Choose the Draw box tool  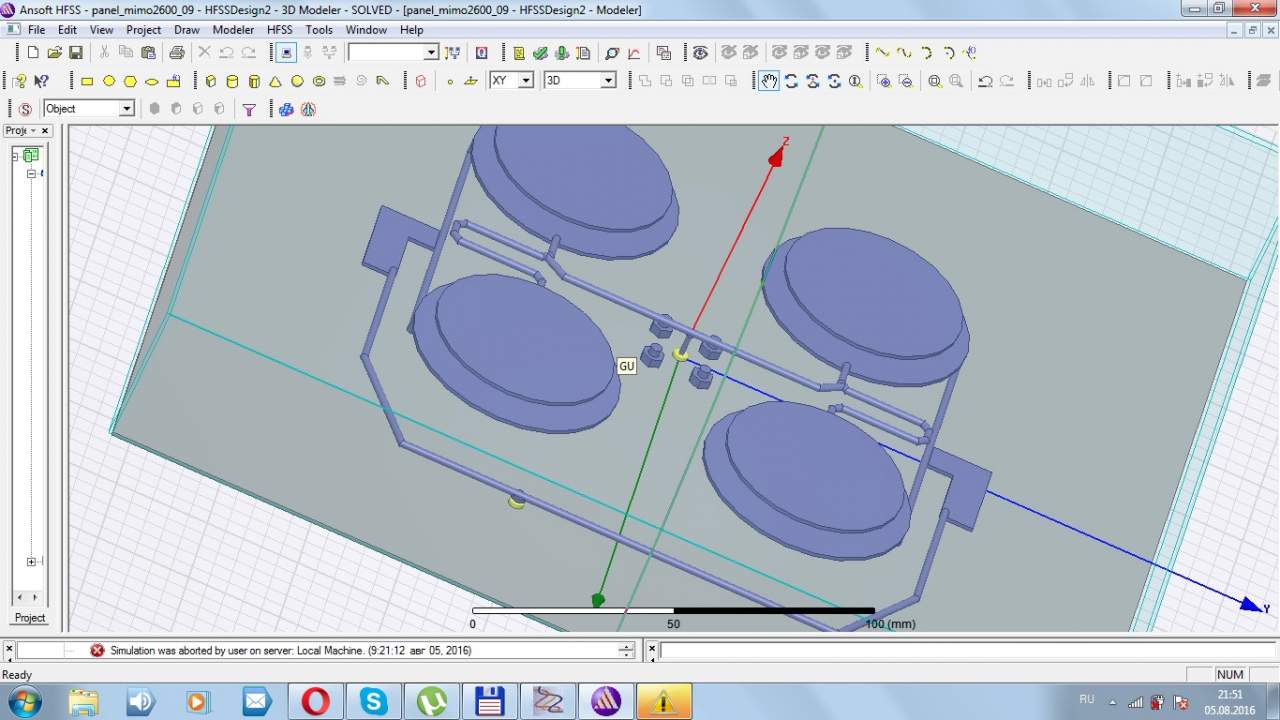210,81
